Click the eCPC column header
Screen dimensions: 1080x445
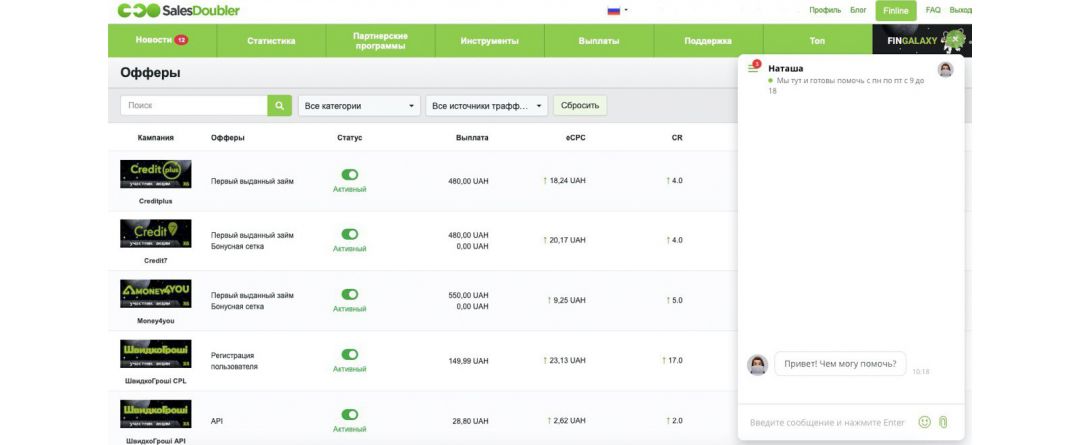574,138
